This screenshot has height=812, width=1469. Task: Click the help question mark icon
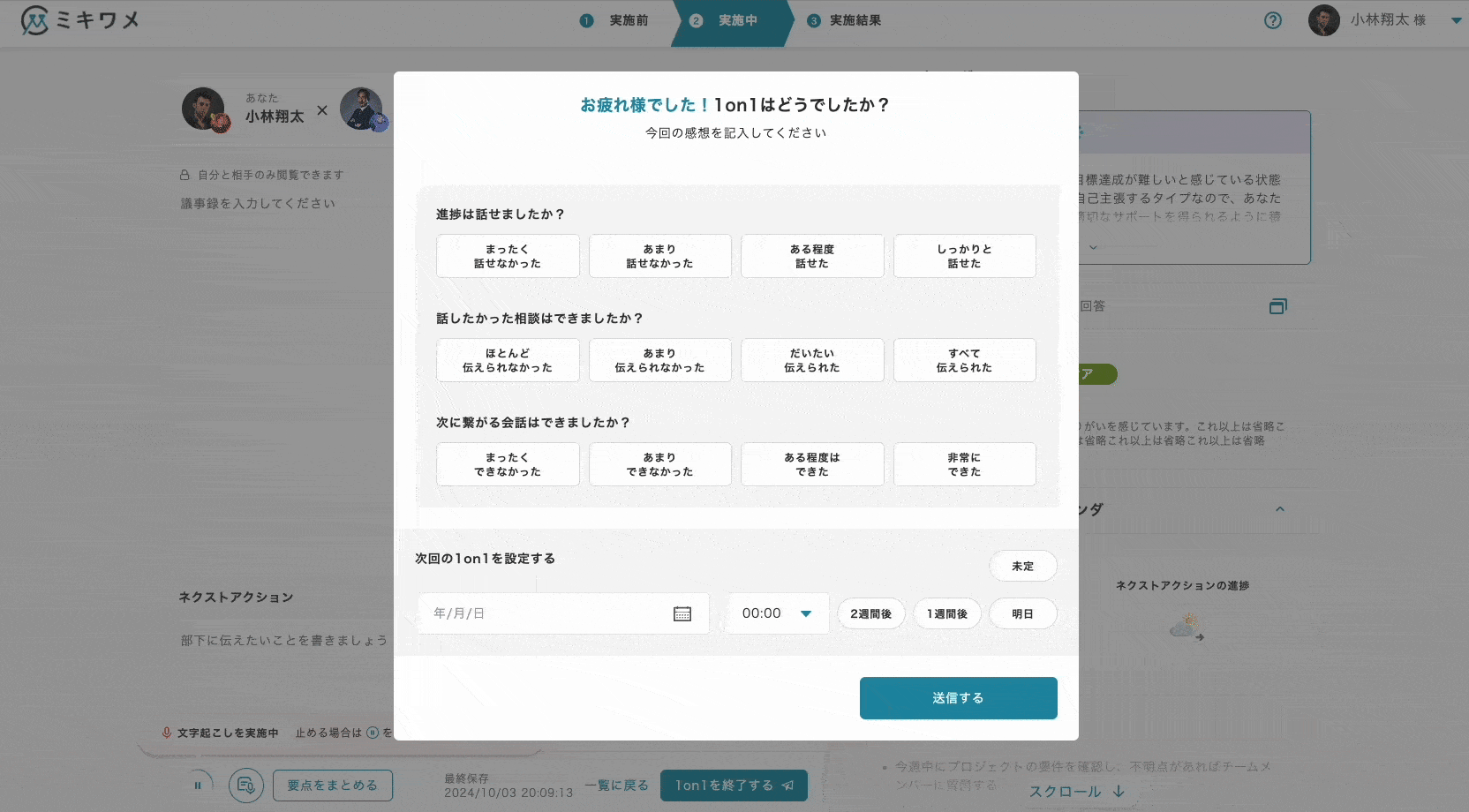click(x=1272, y=20)
